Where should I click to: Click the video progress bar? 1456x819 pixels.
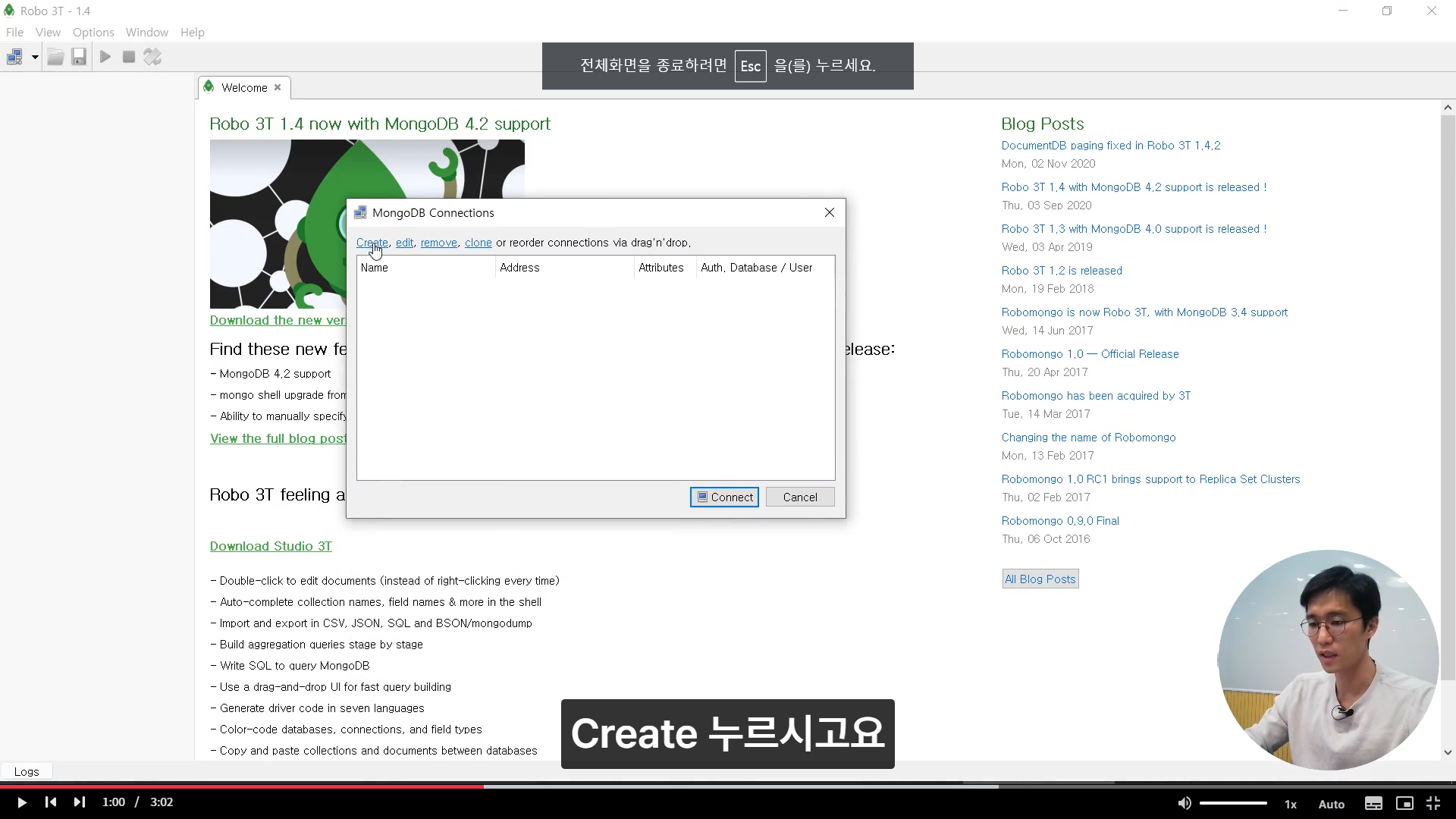[728, 786]
